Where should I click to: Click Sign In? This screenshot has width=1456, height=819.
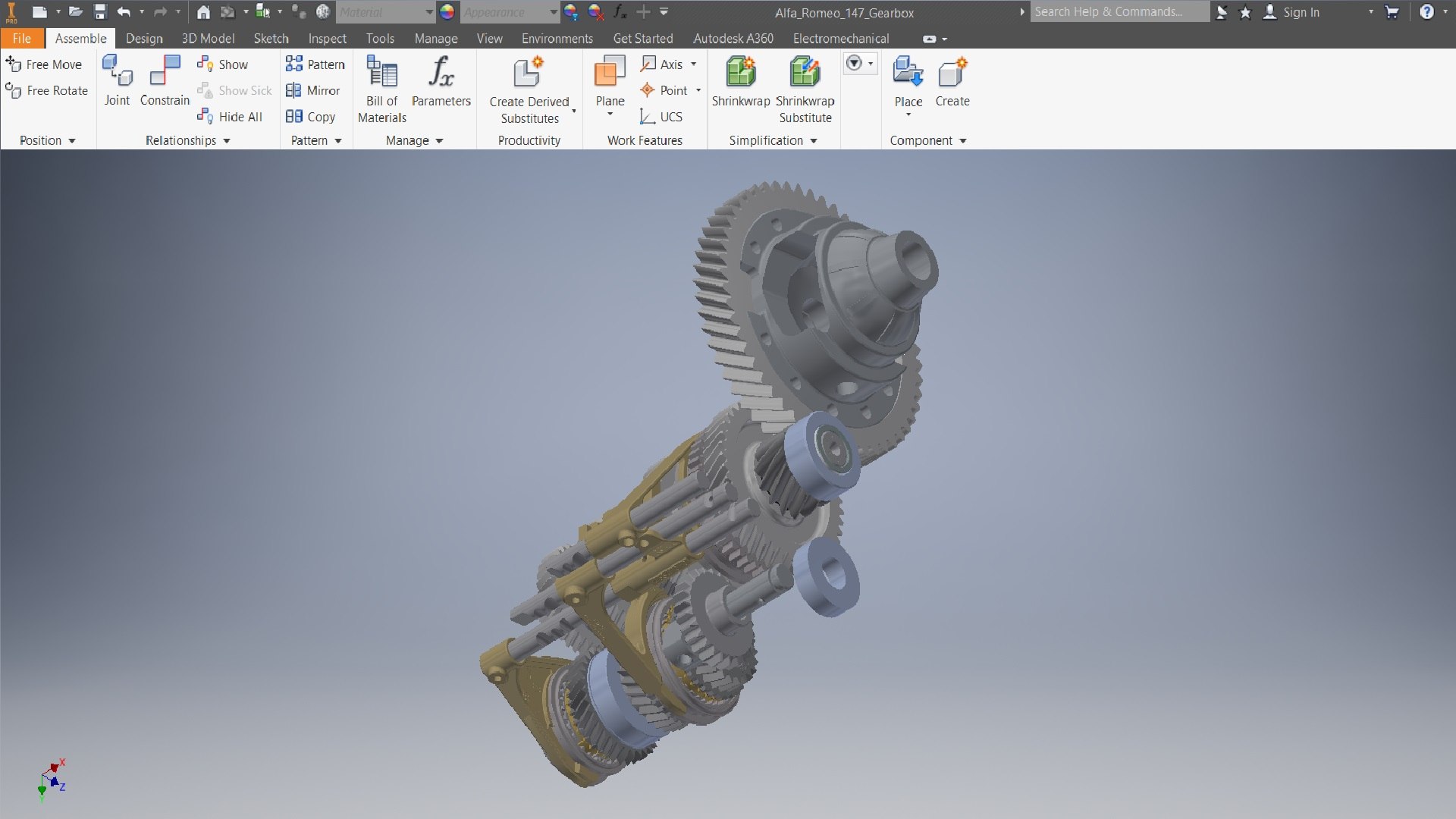click(x=1292, y=12)
